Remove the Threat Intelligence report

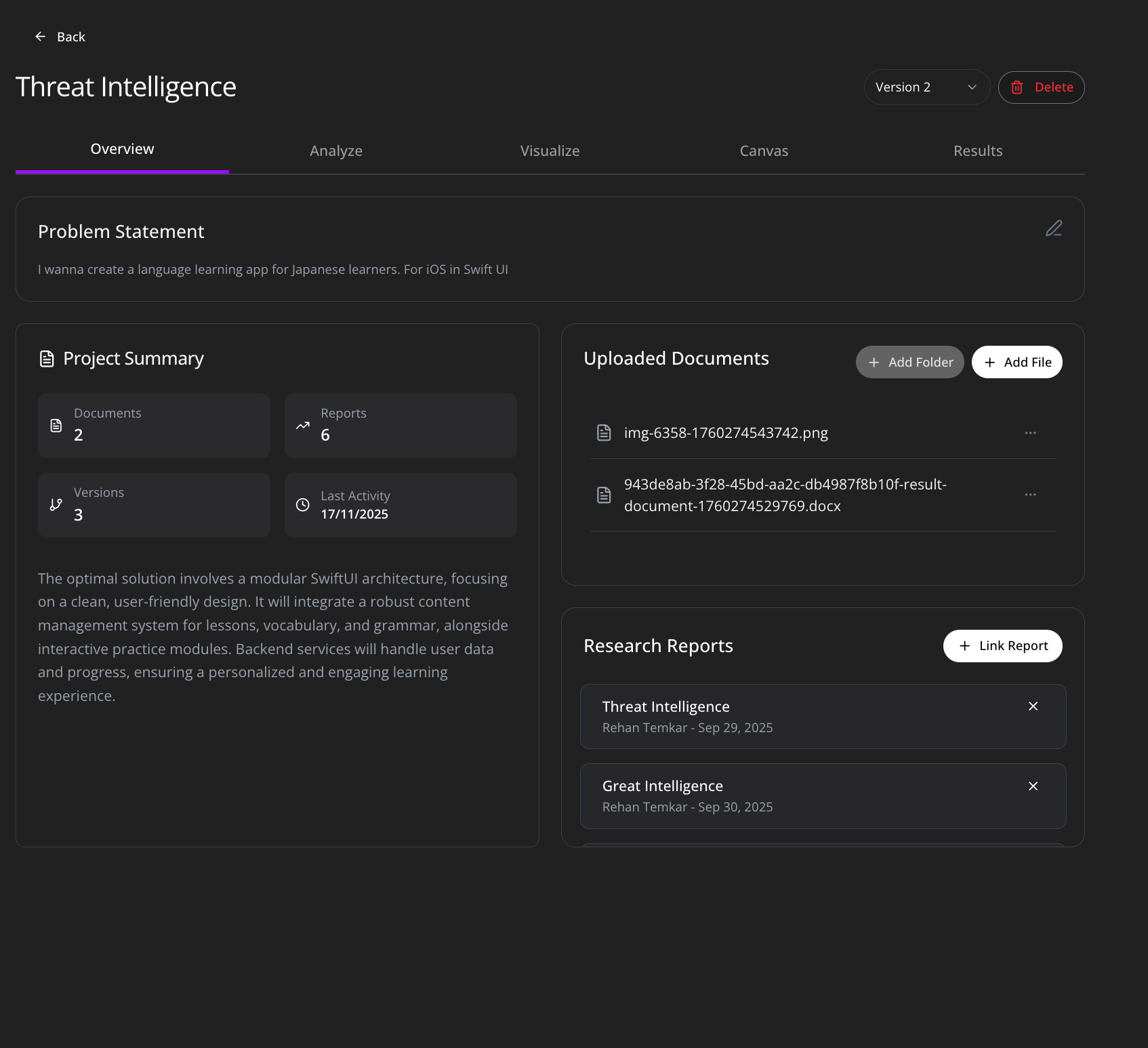[1032, 706]
